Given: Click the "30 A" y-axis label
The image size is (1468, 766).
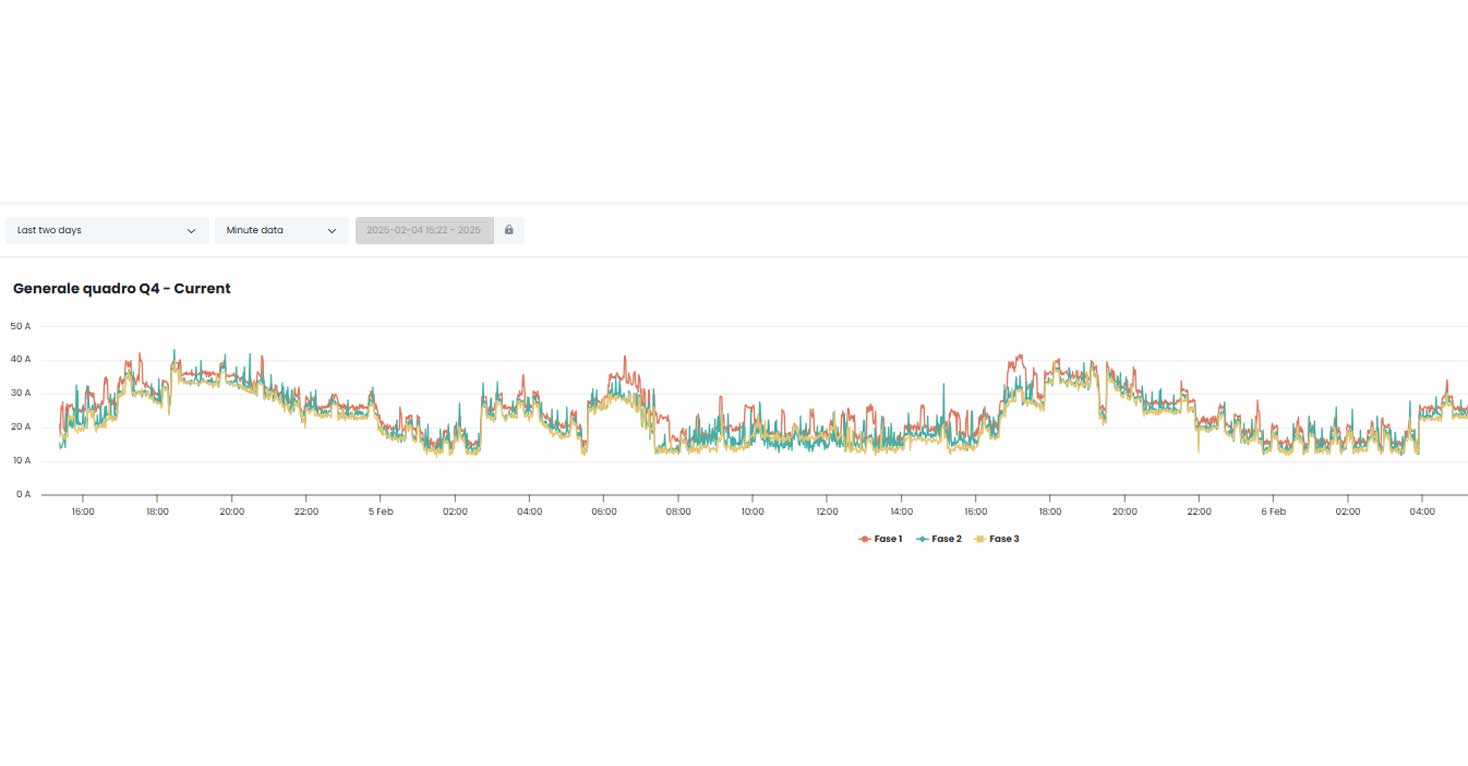Looking at the screenshot, I should tap(20, 393).
